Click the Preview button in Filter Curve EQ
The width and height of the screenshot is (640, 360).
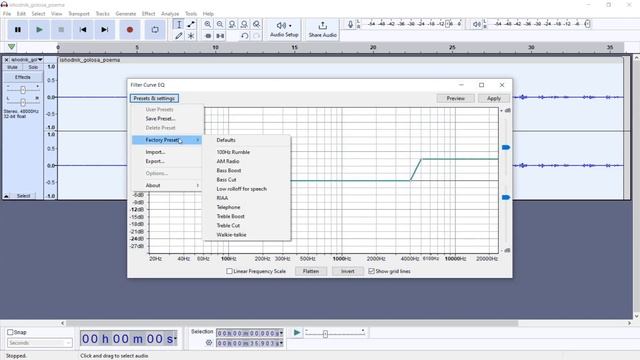point(456,98)
